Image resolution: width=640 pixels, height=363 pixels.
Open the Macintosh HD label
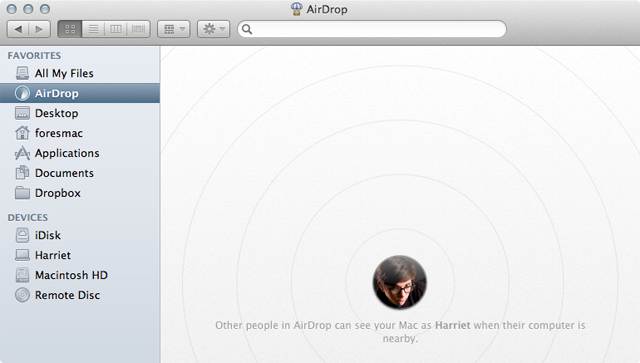click(x=71, y=275)
